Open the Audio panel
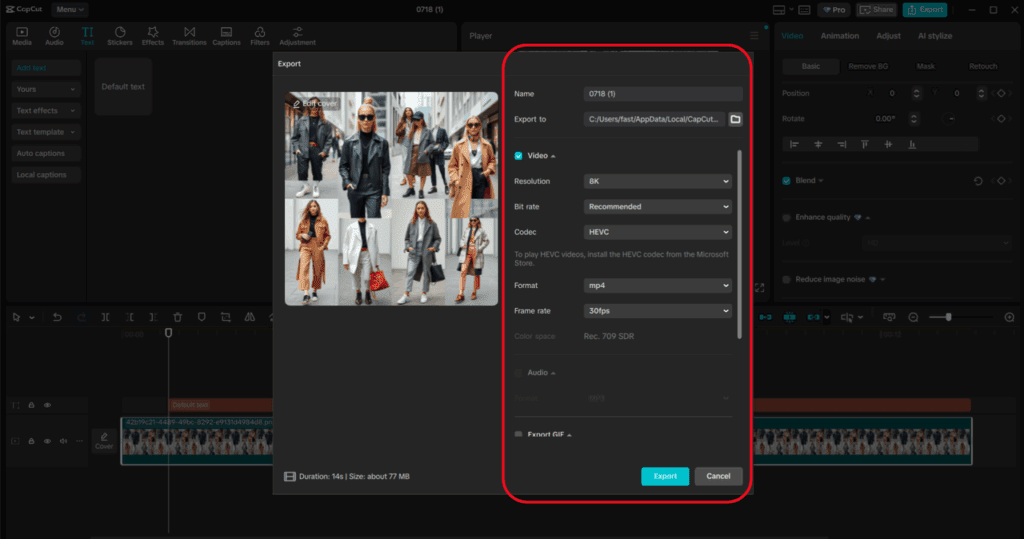The image size is (1024, 539). coord(54,36)
